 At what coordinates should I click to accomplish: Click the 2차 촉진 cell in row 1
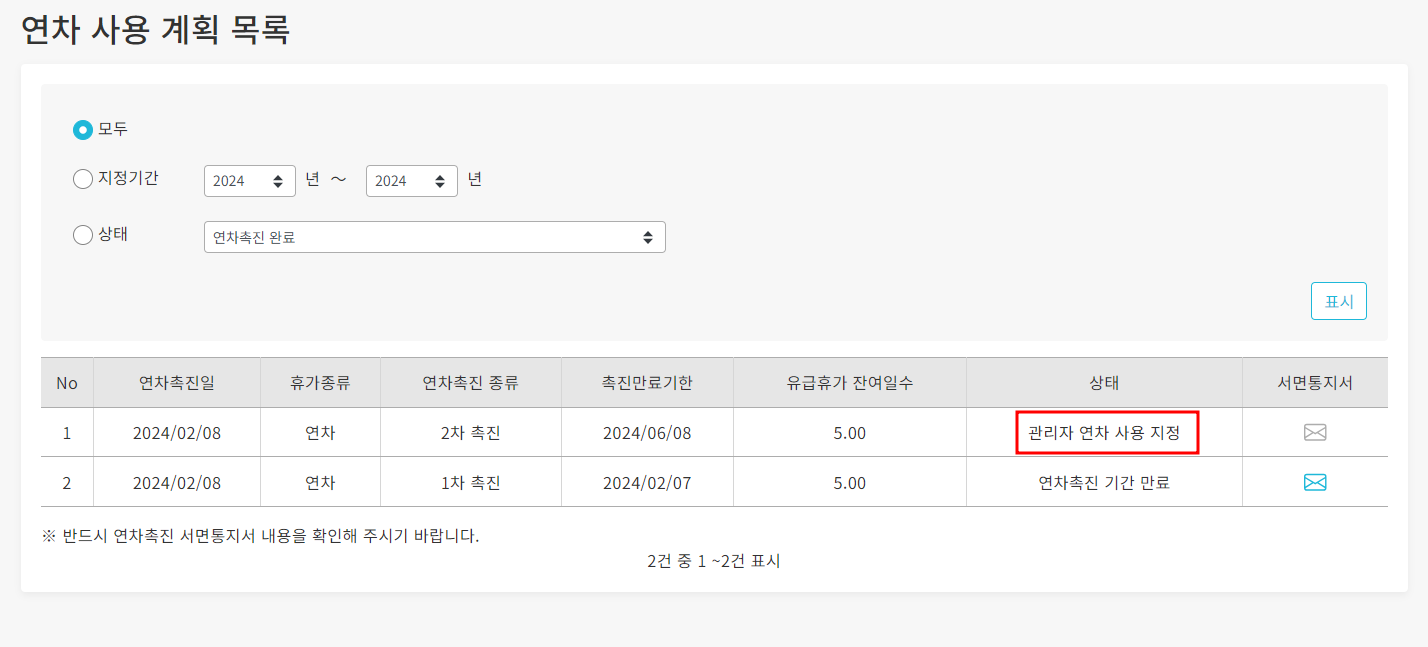point(470,433)
